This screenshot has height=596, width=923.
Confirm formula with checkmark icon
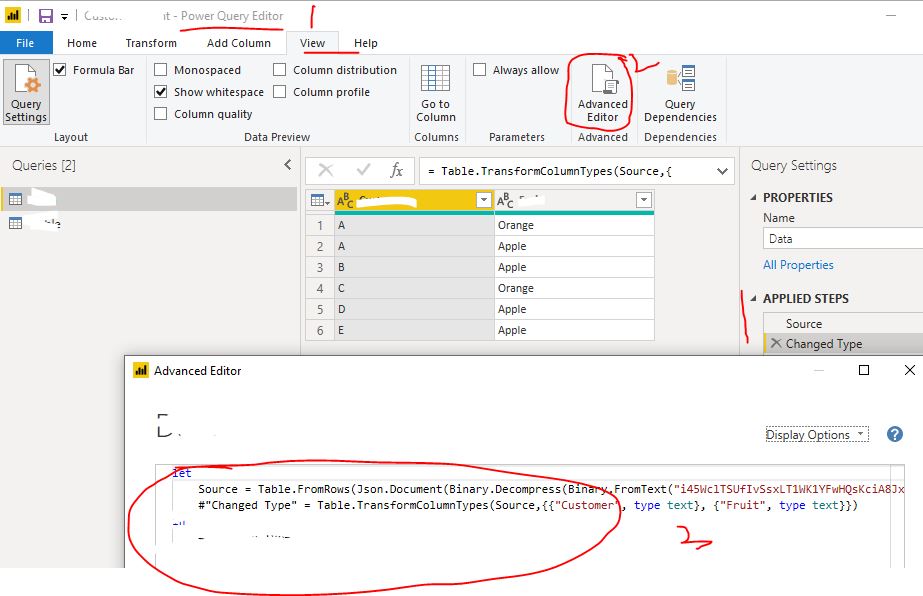pyautogui.click(x=363, y=171)
